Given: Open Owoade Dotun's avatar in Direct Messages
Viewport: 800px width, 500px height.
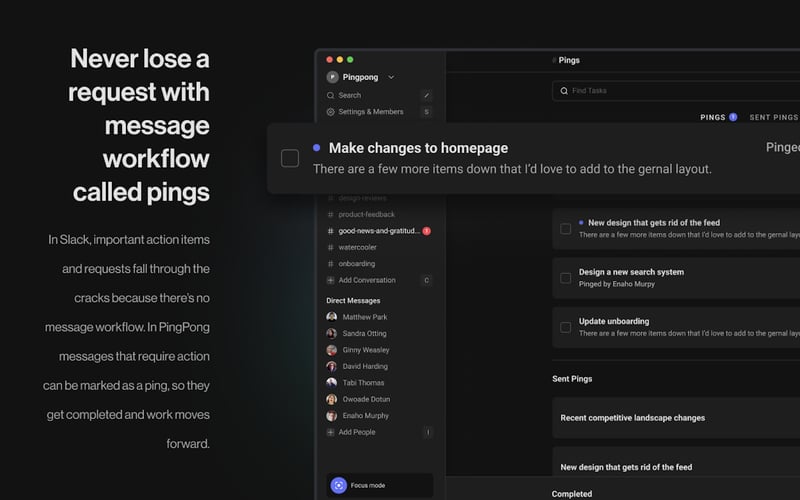Looking at the screenshot, I should (332, 399).
